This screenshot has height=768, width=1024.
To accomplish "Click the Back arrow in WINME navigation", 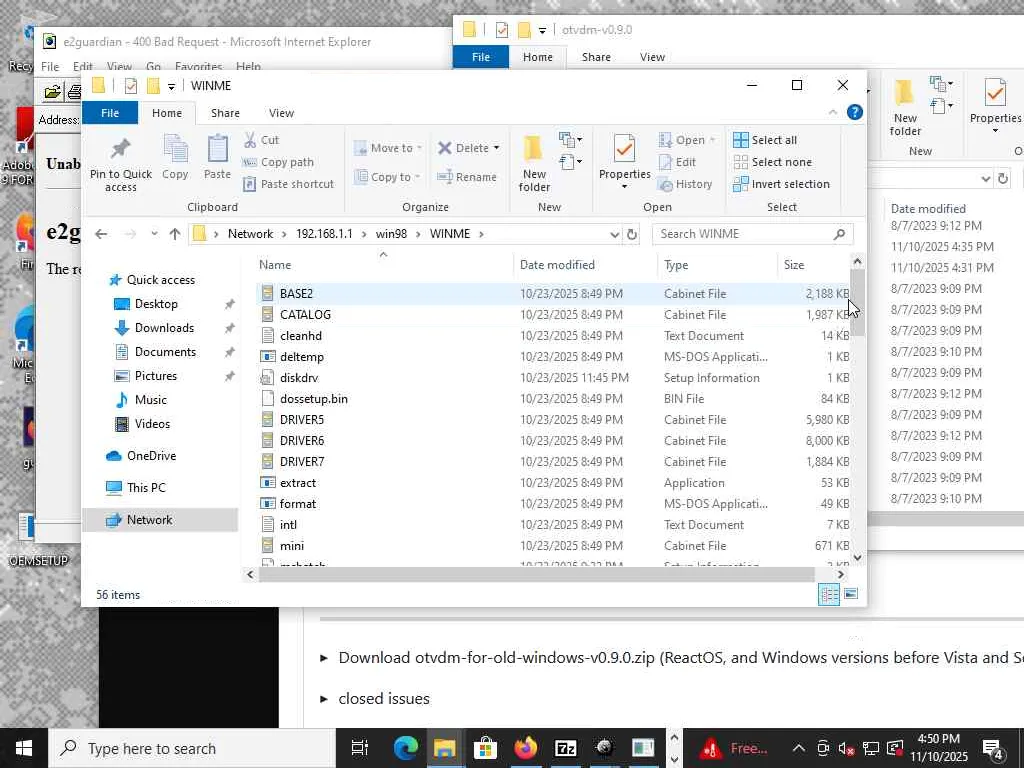I will click(x=101, y=234).
